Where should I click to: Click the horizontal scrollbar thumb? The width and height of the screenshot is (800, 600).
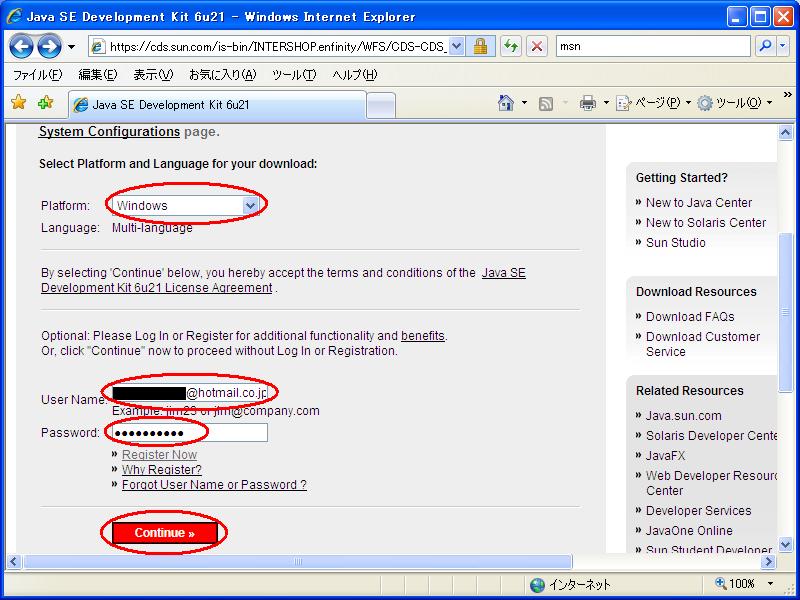(x=298, y=562)
